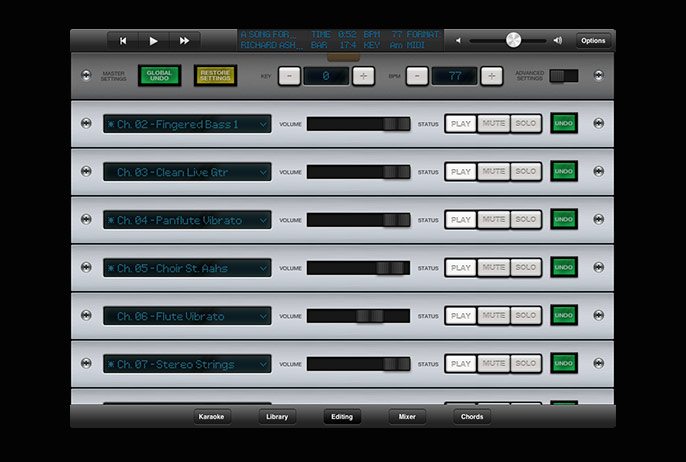Screen dimensions: 686x462
Task: Solo Ch. 04 Panflute Vibrato
Action: coord(525,220)
